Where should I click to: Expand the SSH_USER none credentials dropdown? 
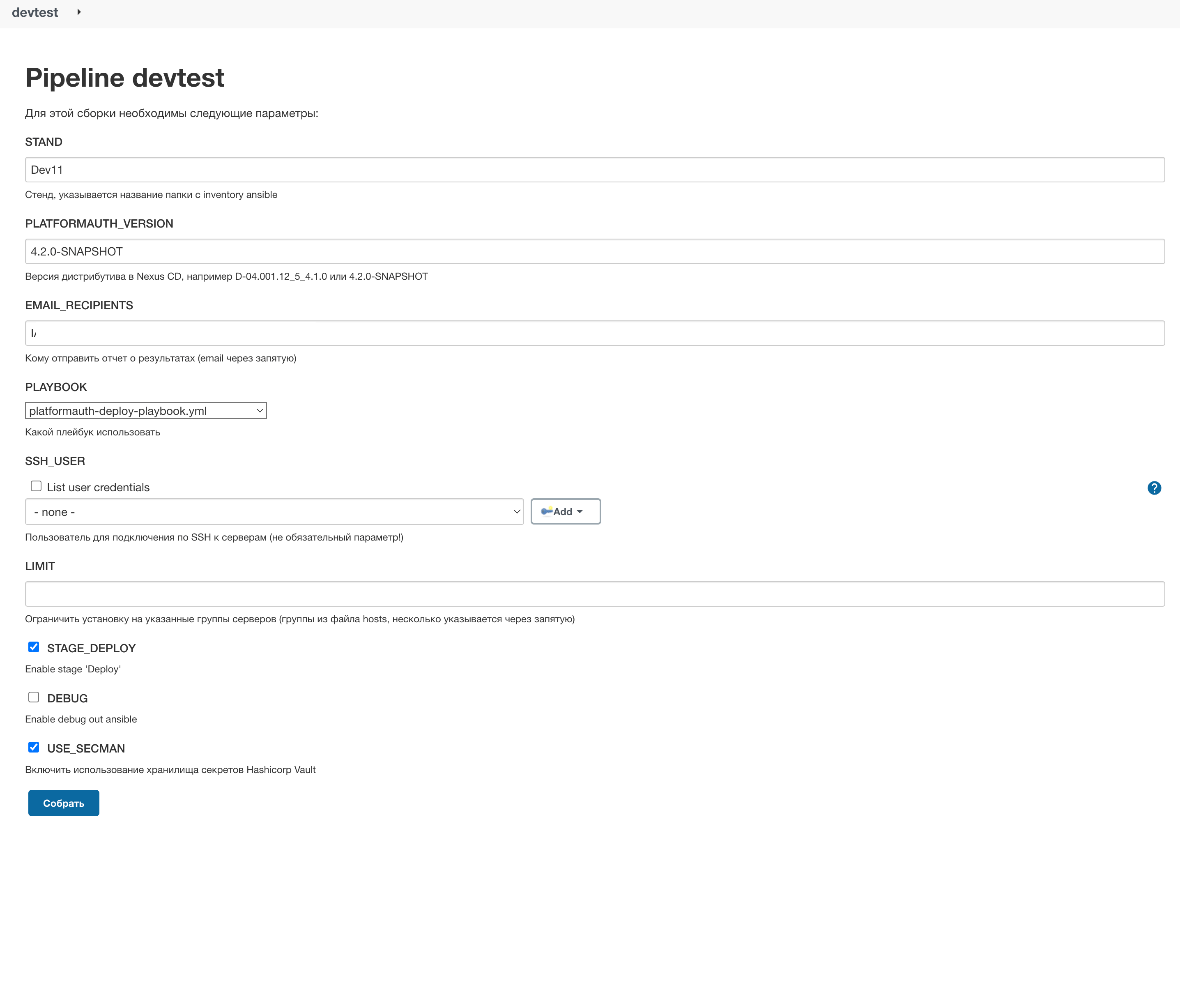[274, 512]
